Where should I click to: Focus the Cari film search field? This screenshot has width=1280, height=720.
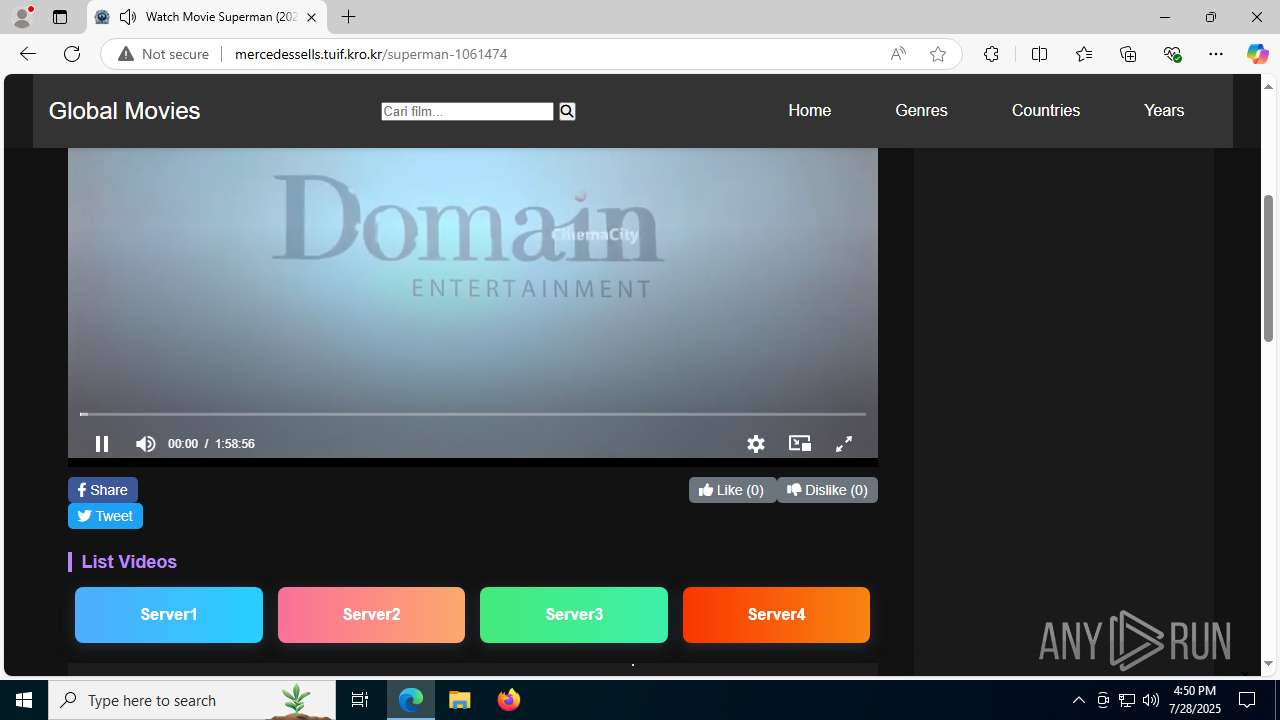pyautogui.click(x=467, y=111)
